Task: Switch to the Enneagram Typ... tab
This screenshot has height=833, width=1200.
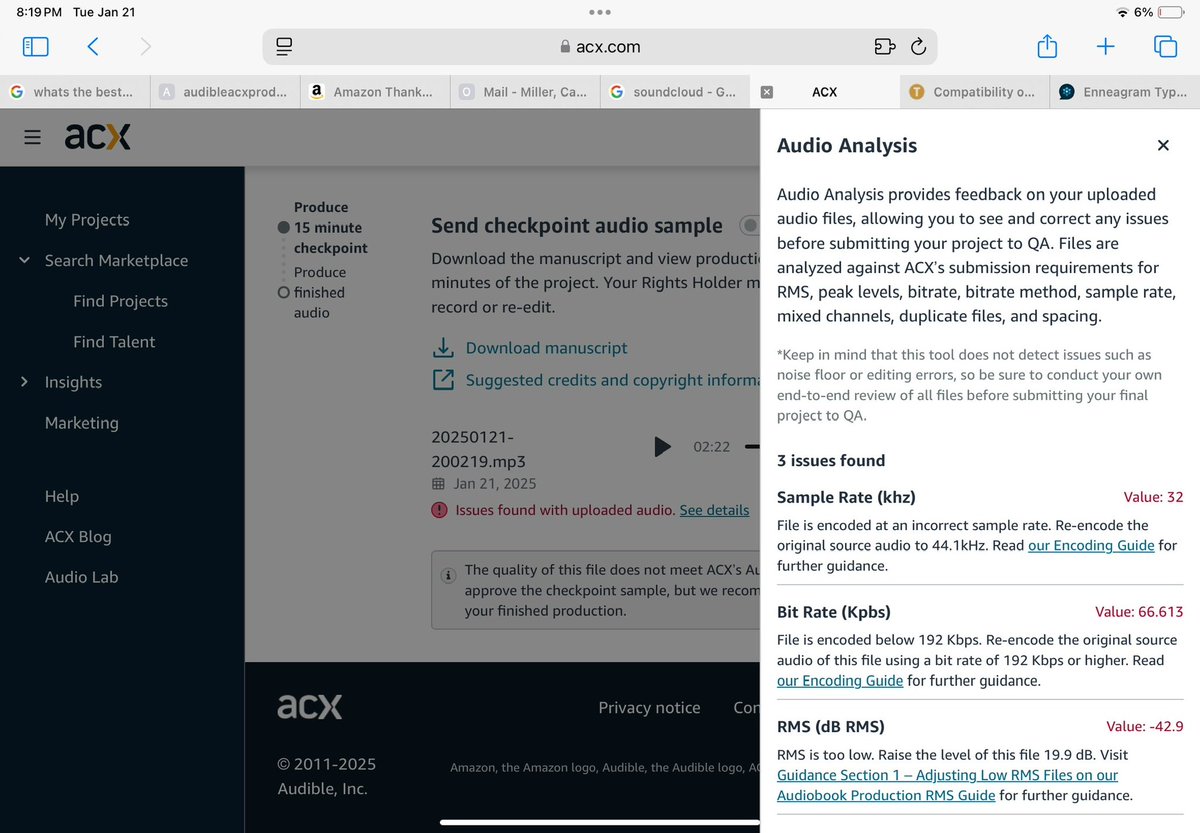Action: point(1125,91)
